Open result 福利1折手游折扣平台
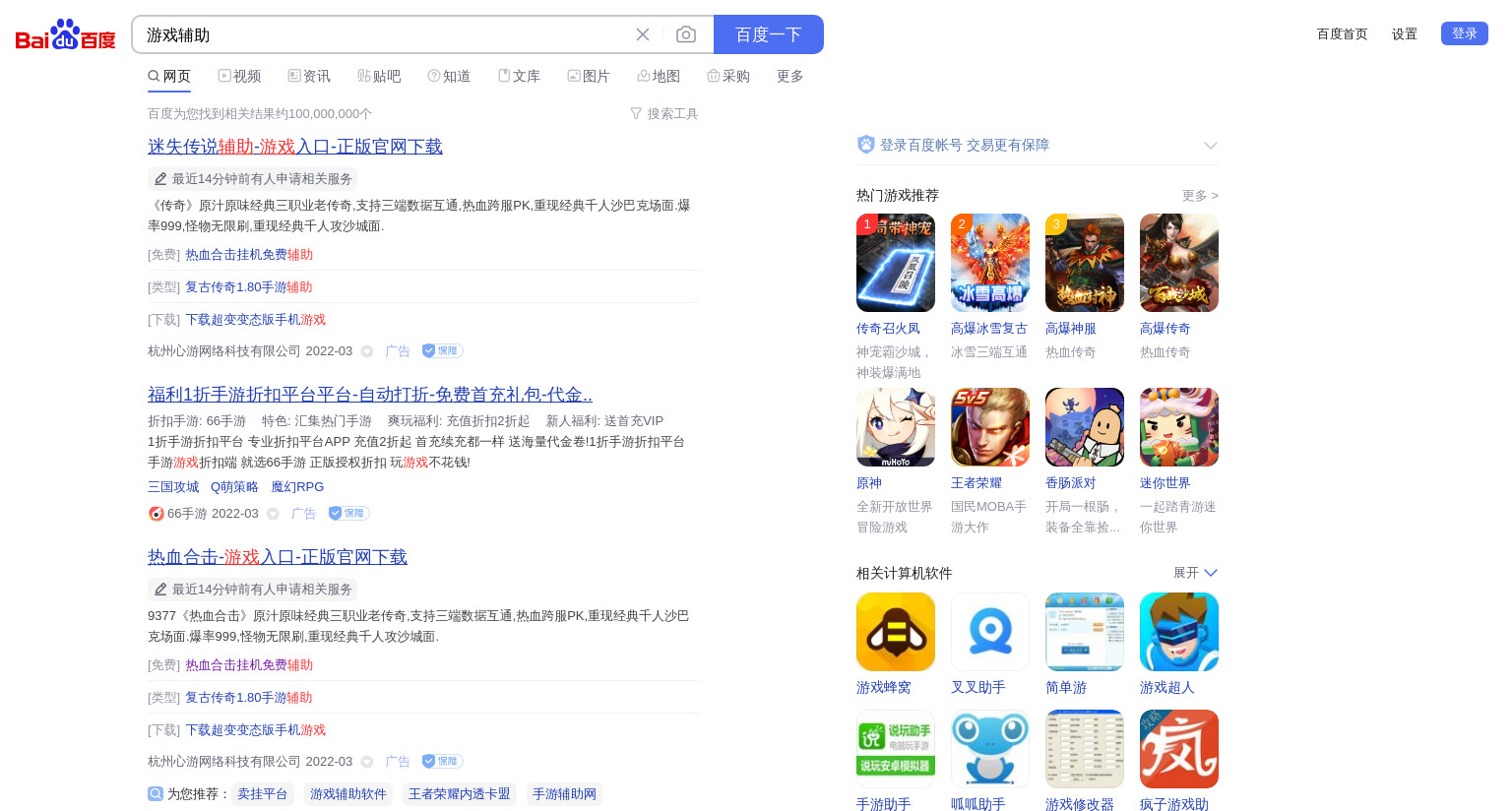 [370, 395]
